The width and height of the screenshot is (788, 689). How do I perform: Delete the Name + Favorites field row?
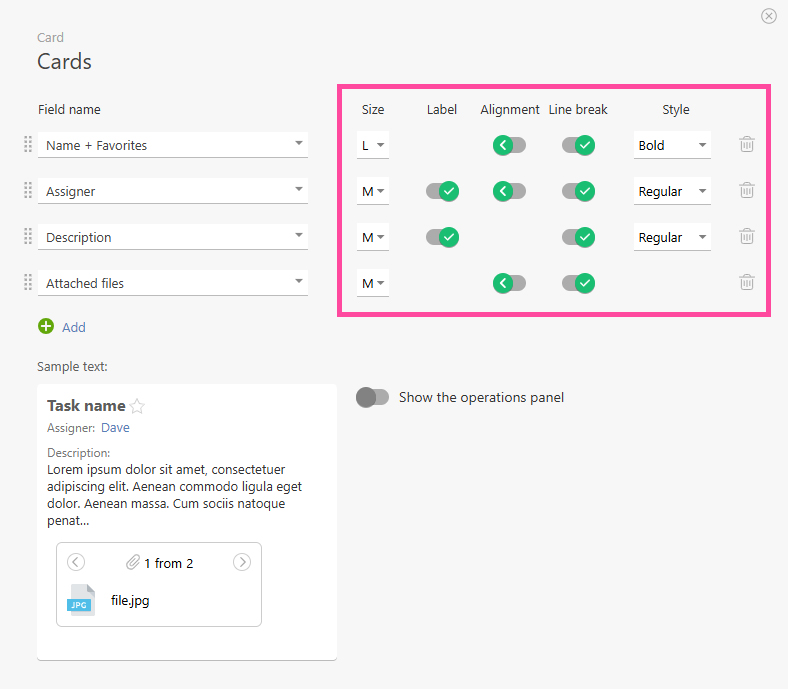coord(746,145)
